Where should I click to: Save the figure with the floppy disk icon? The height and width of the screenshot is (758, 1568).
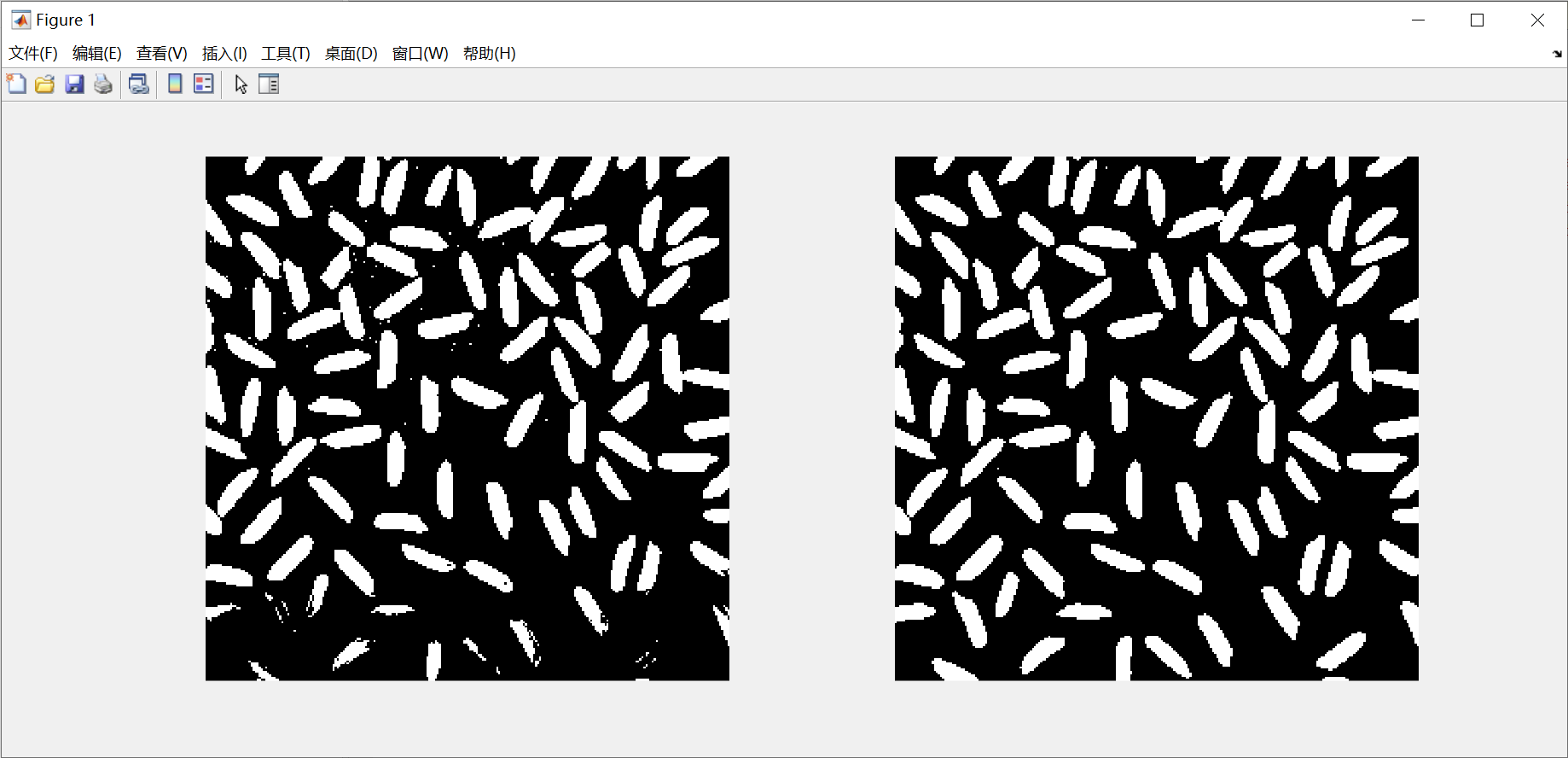[74, 84]
